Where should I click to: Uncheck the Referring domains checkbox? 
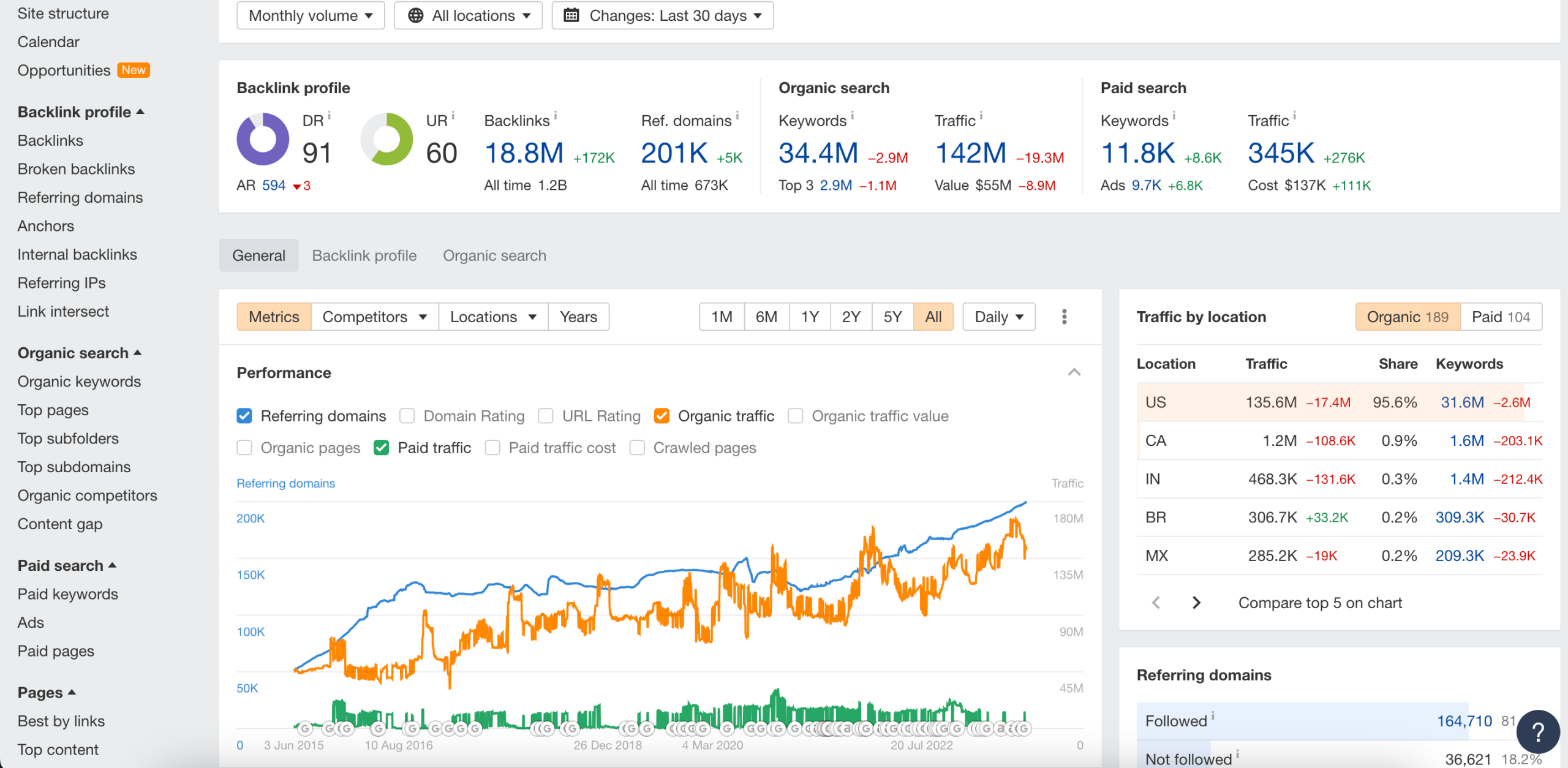tap(244, 416)
